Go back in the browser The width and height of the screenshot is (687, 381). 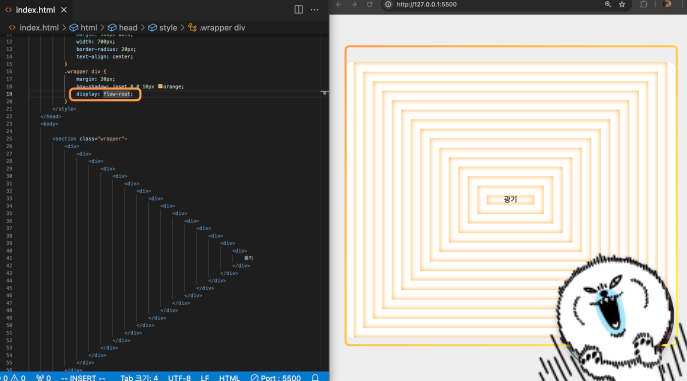[x=339, y=4]
